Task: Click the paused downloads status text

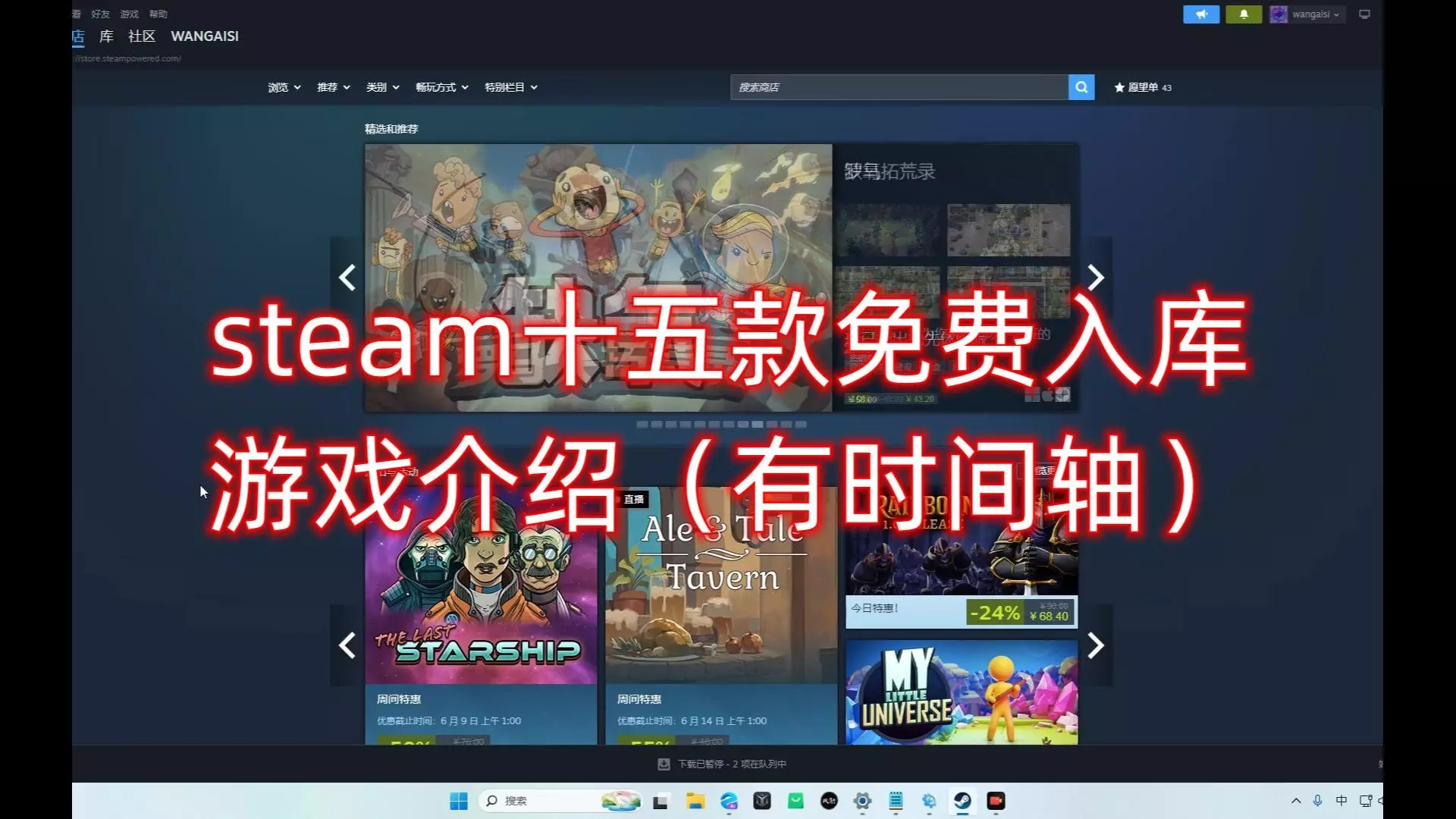Action: [732, 764]
